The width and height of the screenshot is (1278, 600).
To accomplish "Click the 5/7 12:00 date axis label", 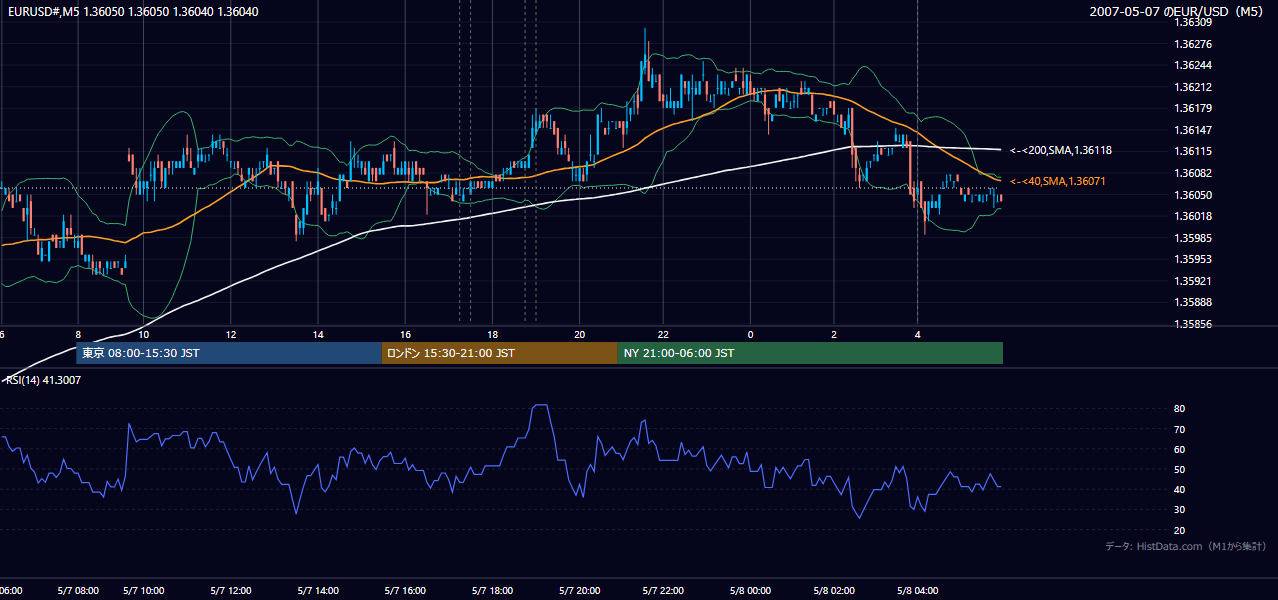I will pyautogui.click(x=230, y=590).
